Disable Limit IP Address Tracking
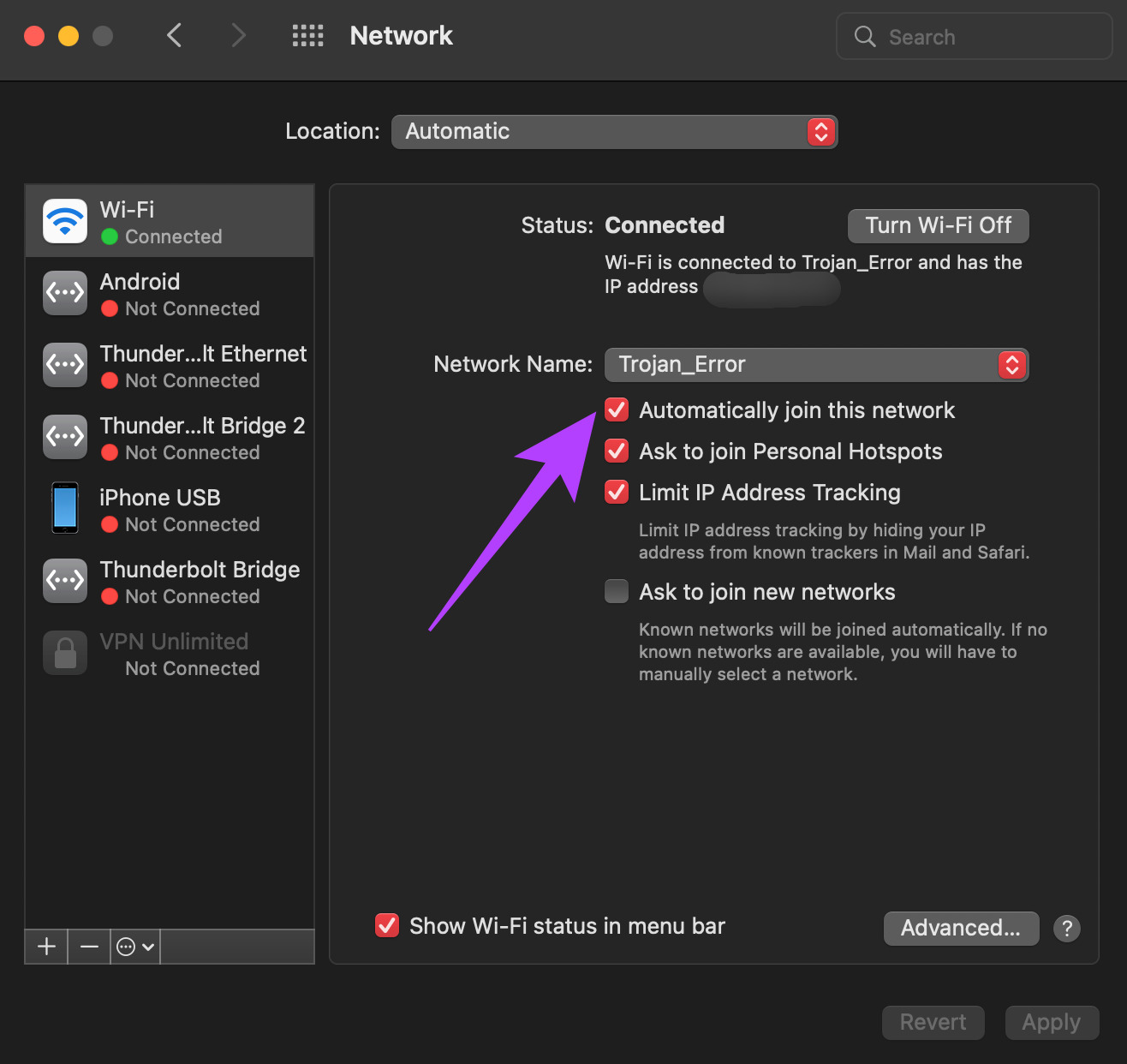 click(616, 492)
